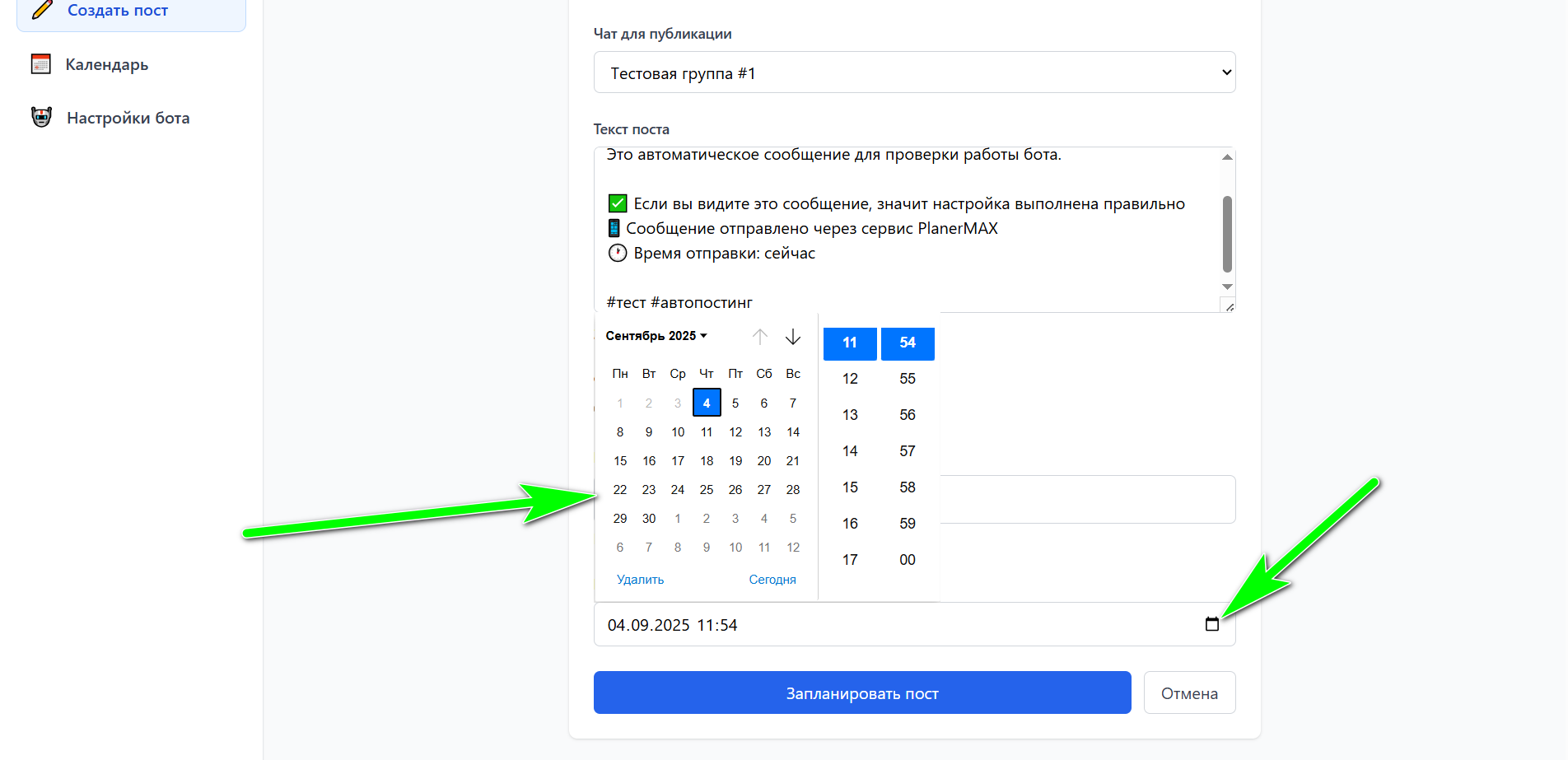1568x760 pixels.
Task: Click the bot icon for Настройки бота
Action: click(x=41, y=117)
